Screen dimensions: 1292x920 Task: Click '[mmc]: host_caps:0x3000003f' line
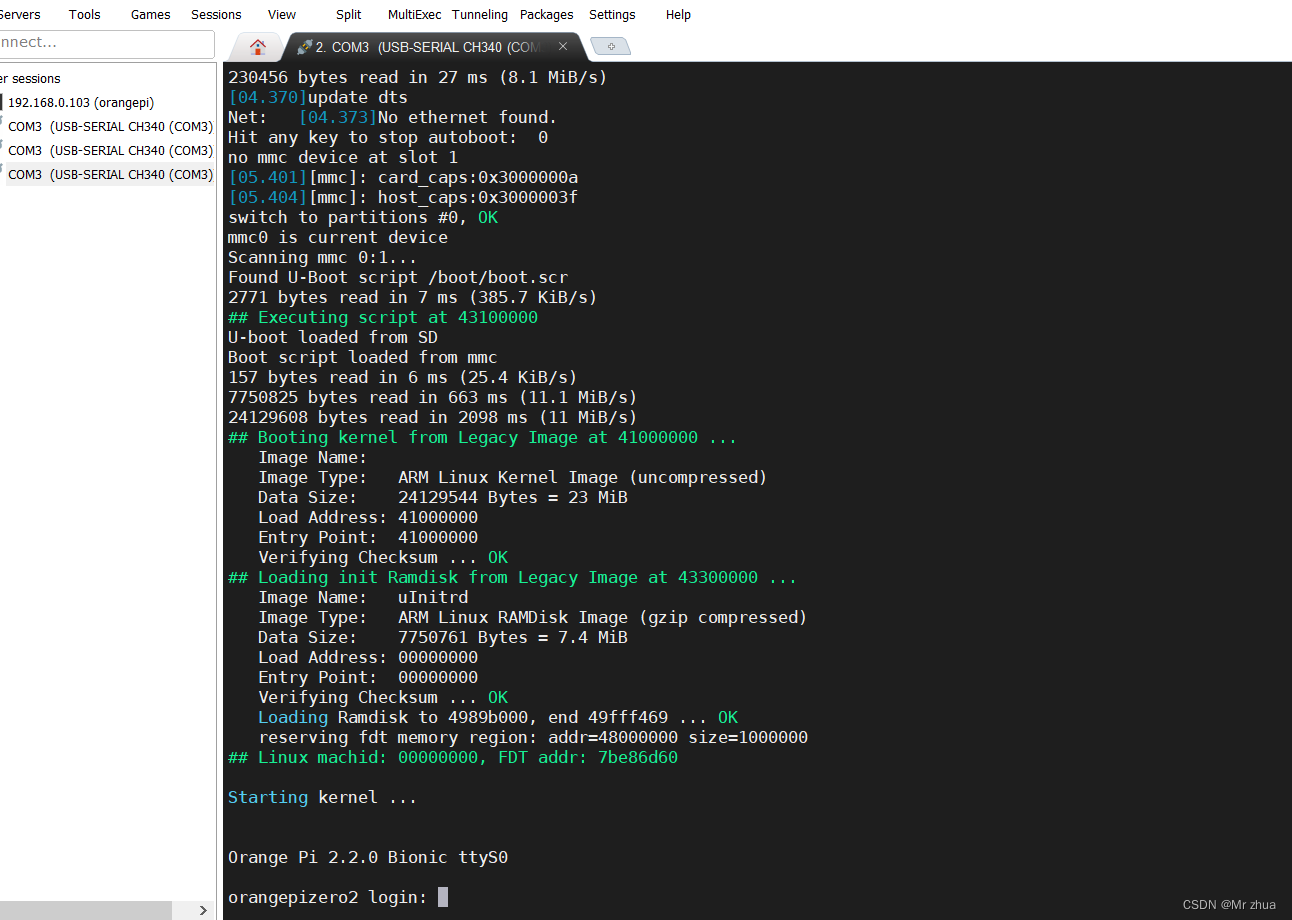[x=402, y=197]
